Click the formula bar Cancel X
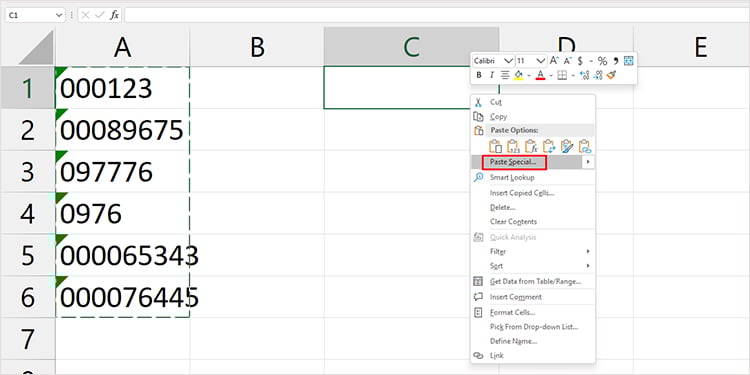This screenshot has height=375, width=750. 85,15
